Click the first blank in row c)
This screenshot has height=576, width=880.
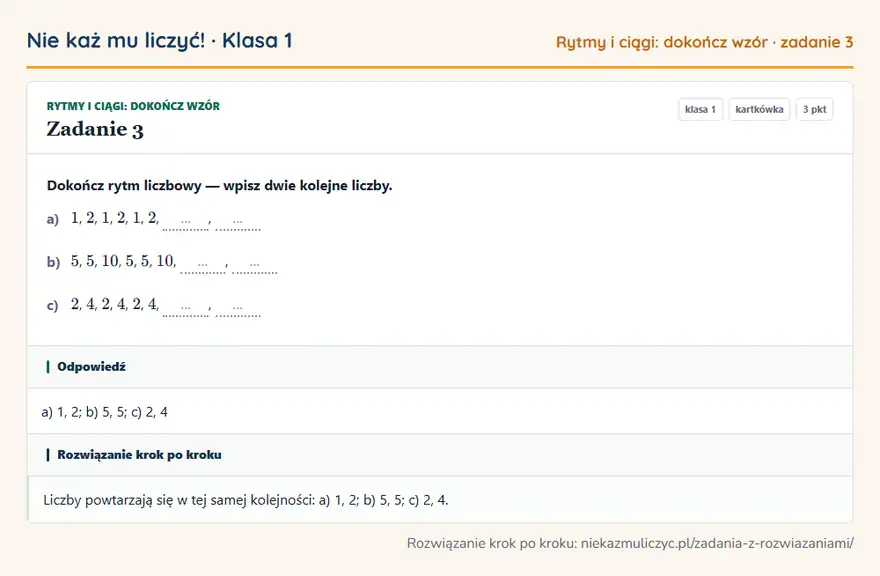tap(185, 308)
